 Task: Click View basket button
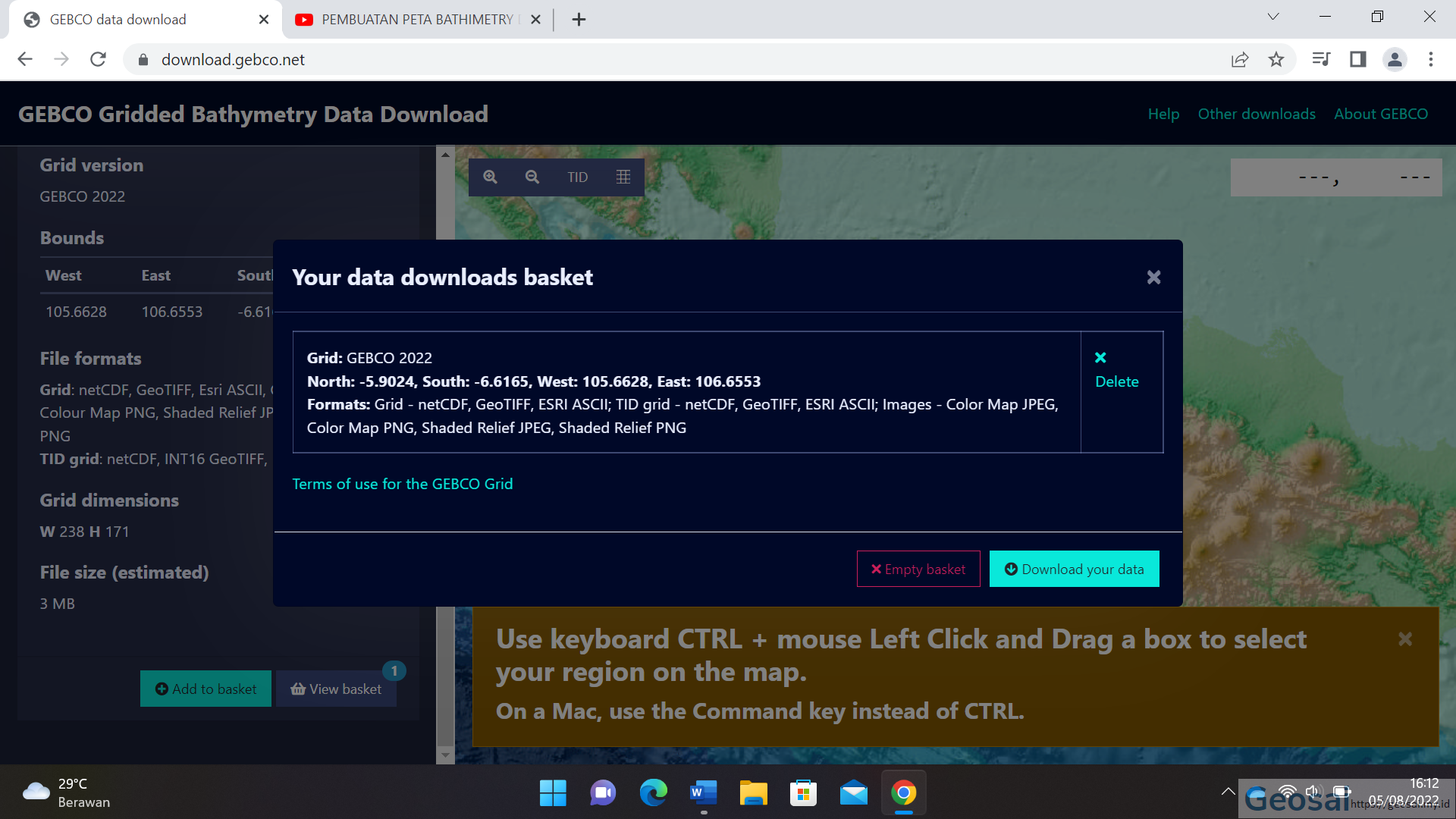pyautogui.click(x=336, y=689)
